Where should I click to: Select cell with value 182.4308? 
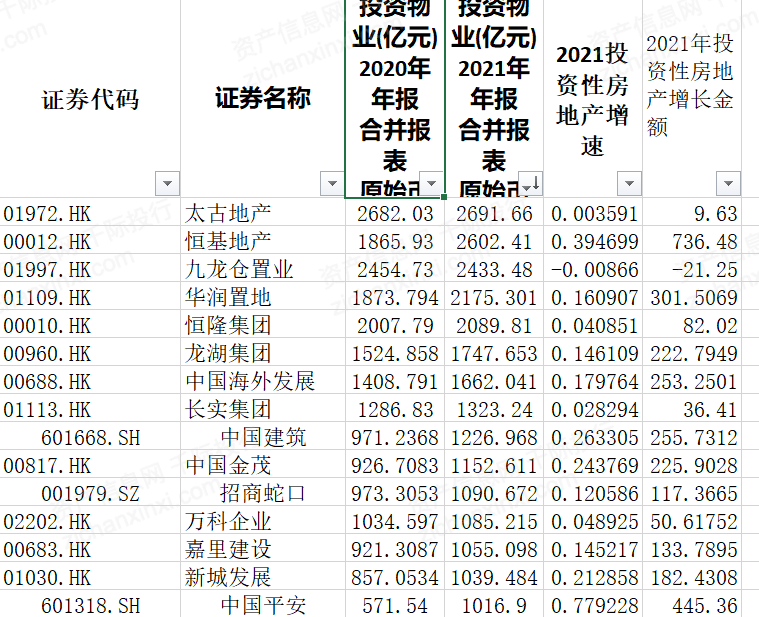click(692, 577)
